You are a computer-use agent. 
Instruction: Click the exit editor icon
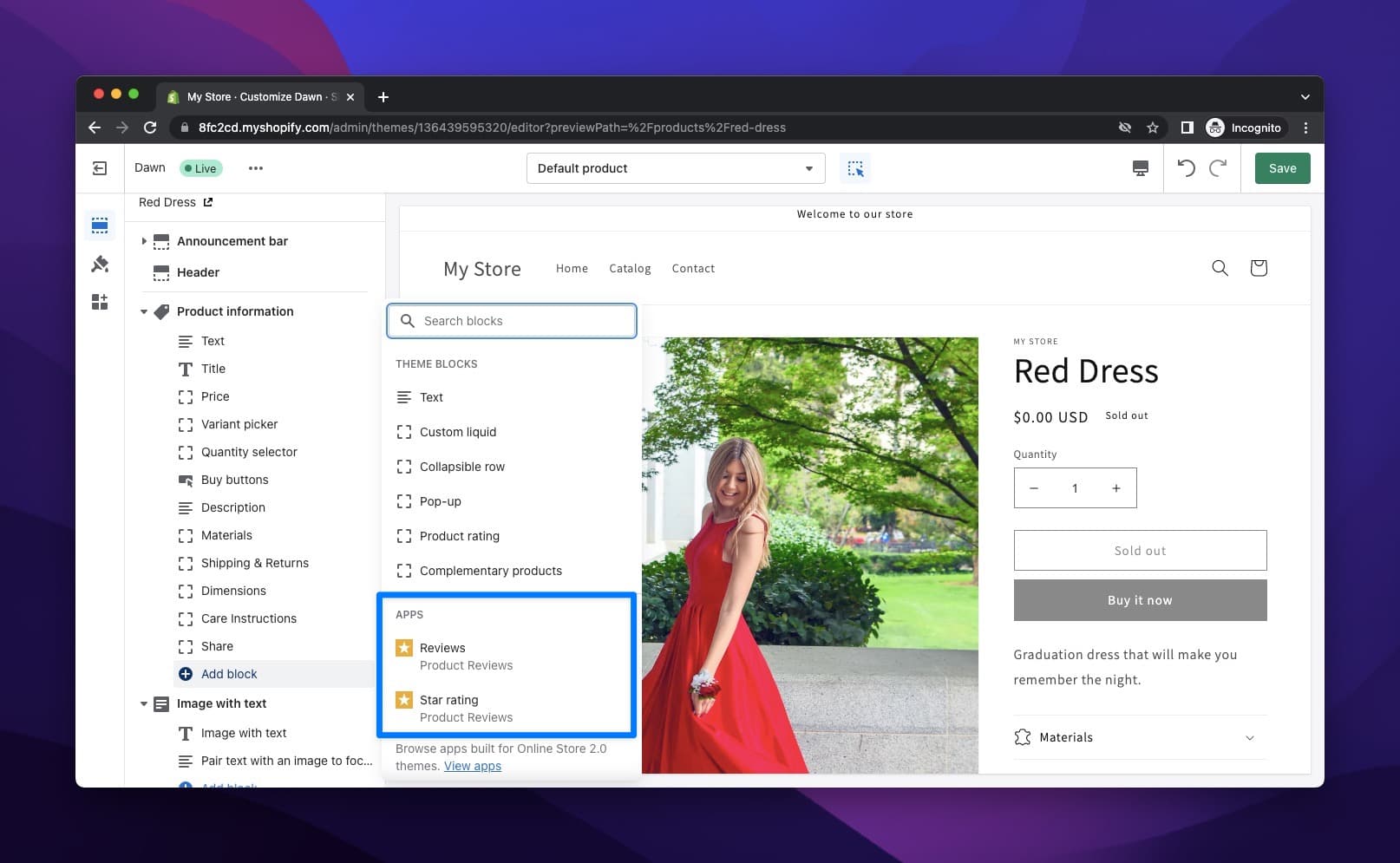[100, 168]
